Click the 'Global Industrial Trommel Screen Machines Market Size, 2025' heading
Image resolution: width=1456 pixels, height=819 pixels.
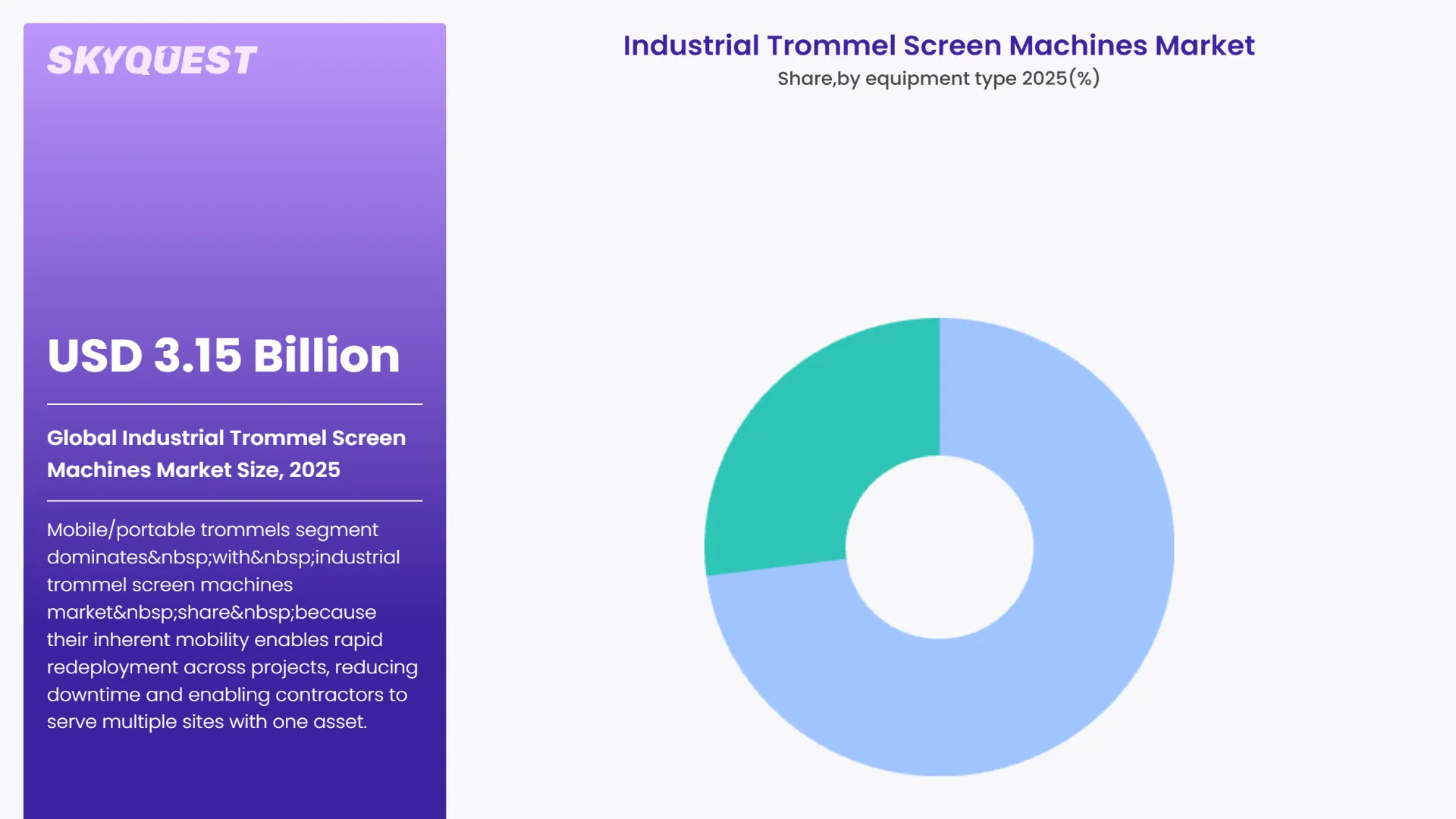tap(226, 453)
